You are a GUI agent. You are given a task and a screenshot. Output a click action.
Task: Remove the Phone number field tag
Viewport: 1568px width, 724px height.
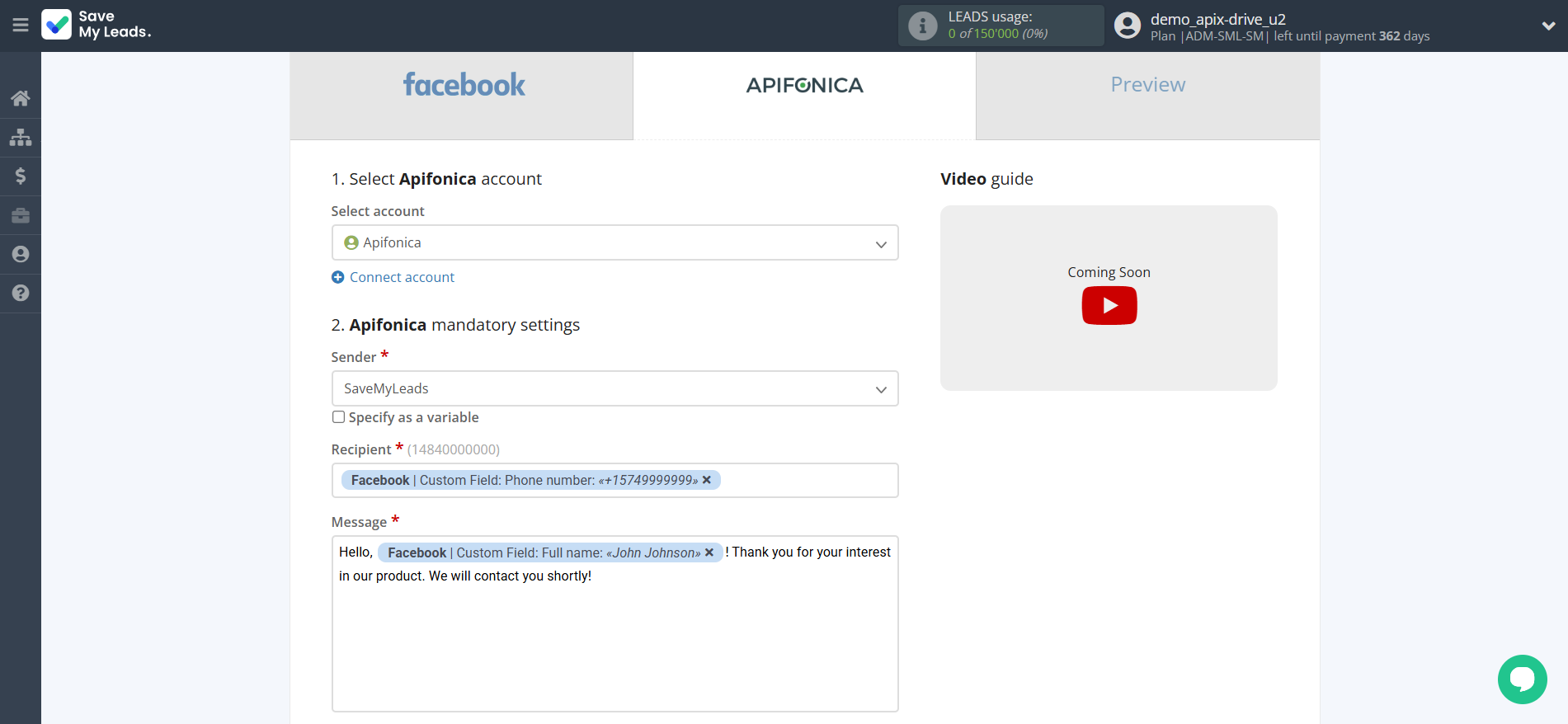coord(707,480)
